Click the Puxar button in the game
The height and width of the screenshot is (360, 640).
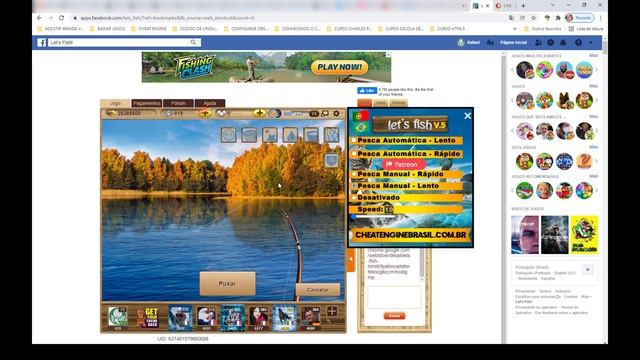tap(227, 283)
